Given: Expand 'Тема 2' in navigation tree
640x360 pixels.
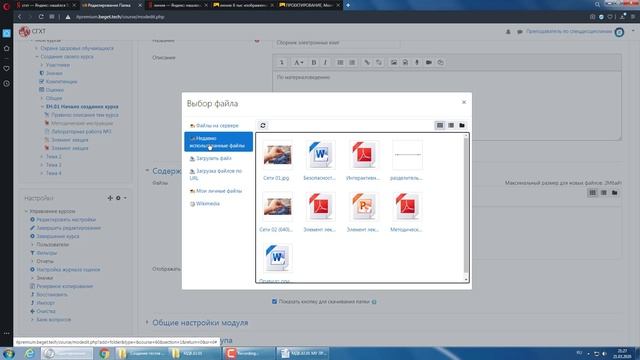Looking at the screenshot, I should point(42,156).
